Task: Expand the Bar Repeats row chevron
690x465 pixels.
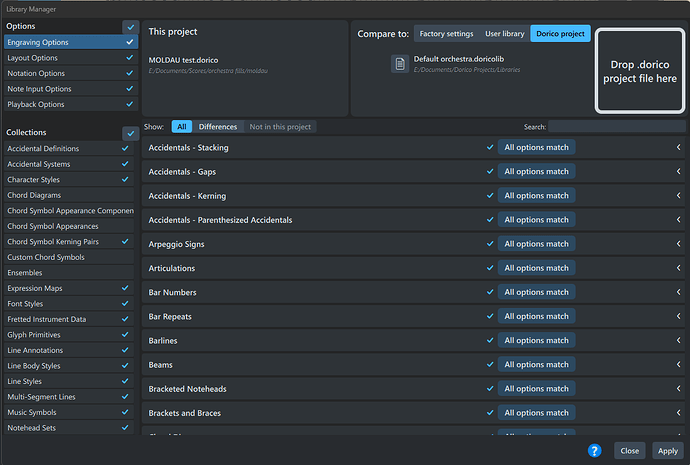Action: coord(678,316)
